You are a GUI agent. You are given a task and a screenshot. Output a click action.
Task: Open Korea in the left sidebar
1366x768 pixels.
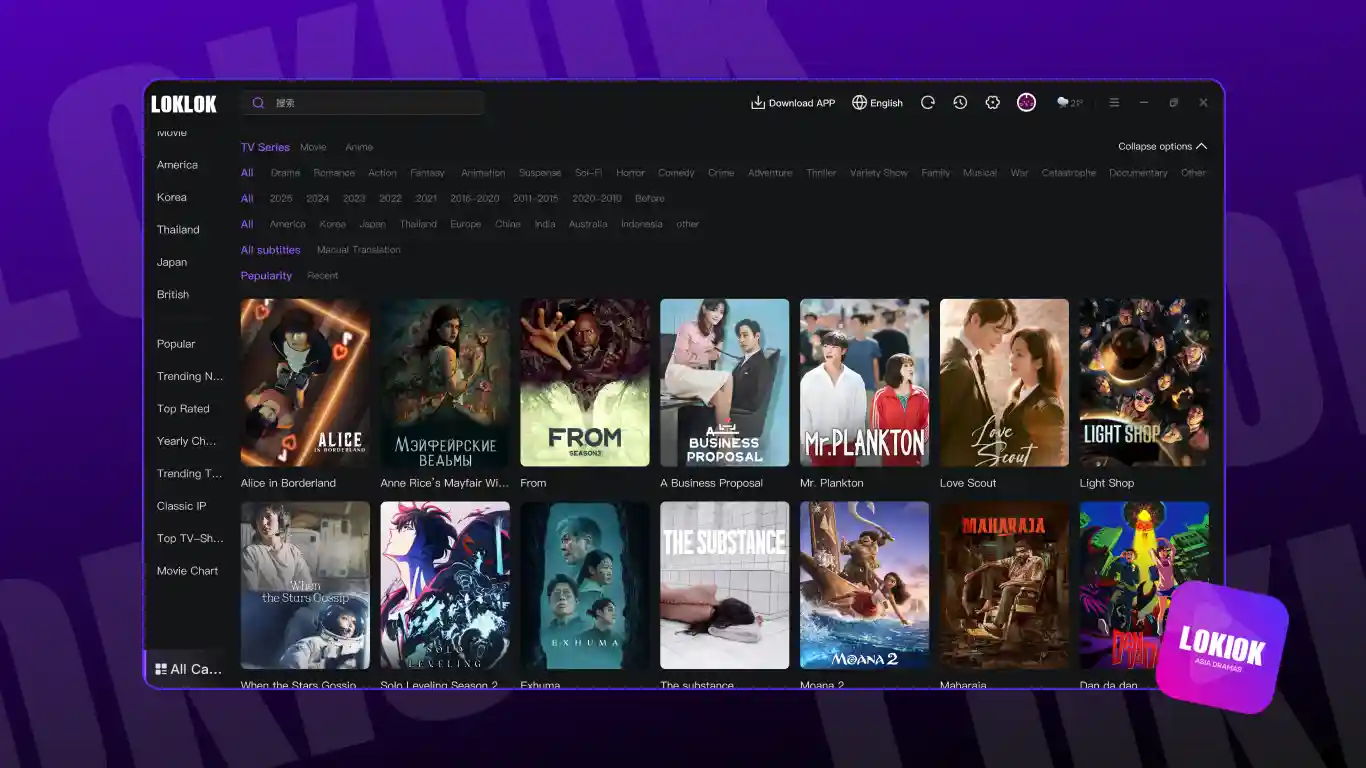[x=172, y=198]
